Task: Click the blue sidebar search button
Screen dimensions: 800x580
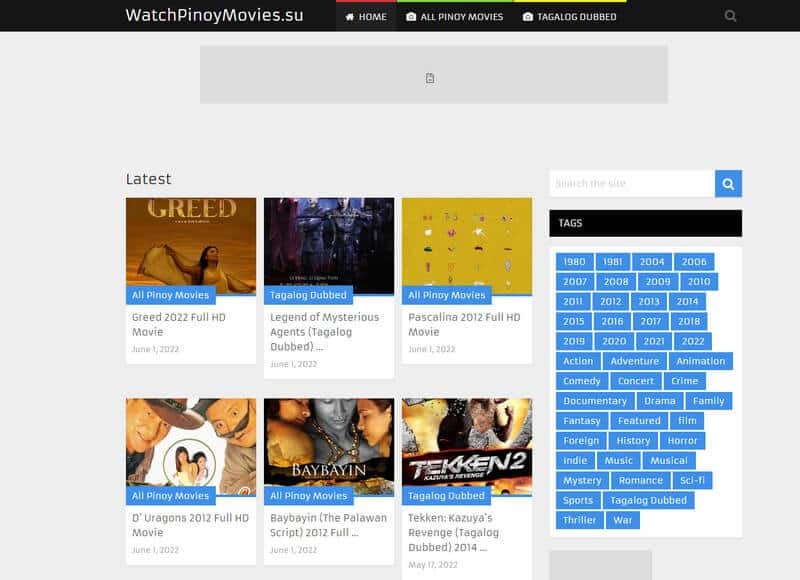Action: [728, 184]
